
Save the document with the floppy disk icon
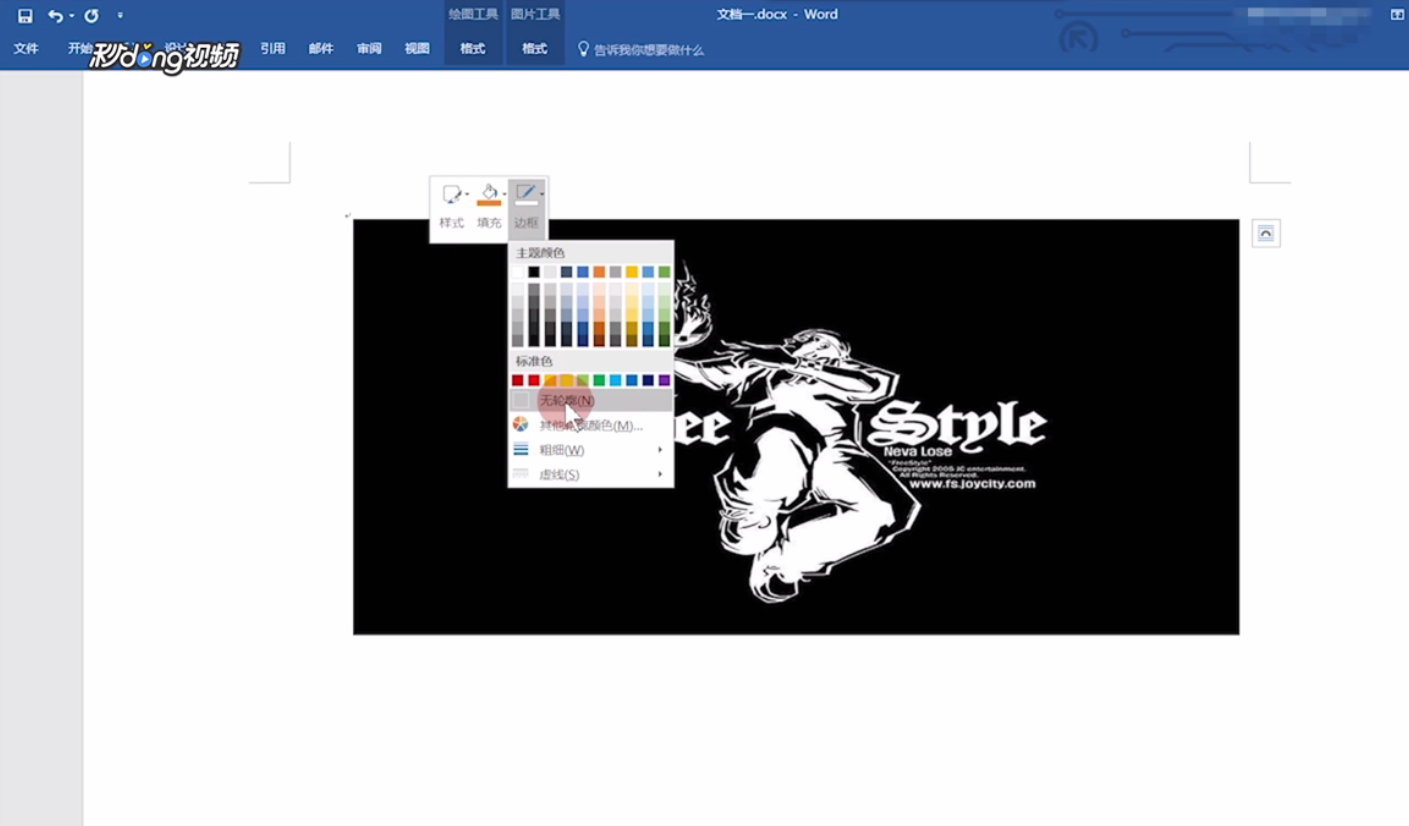point(25,16)
